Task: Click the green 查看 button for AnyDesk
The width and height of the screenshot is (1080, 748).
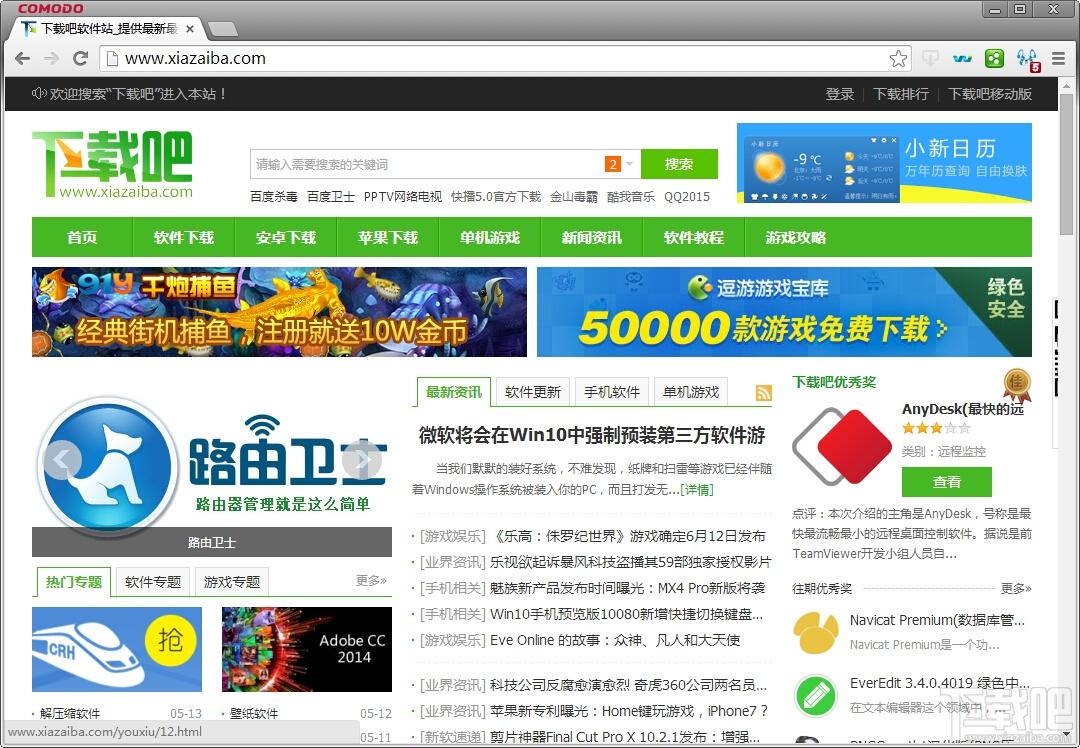Action: 946,482
